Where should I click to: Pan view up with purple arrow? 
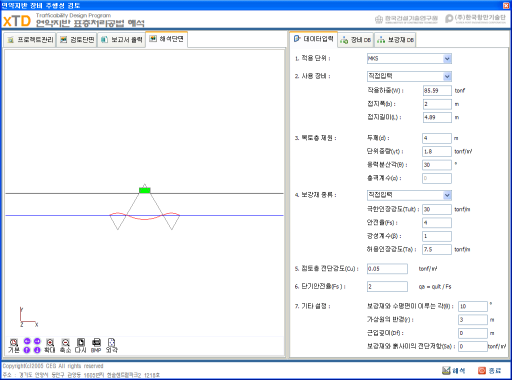click(x=27, y=350)
